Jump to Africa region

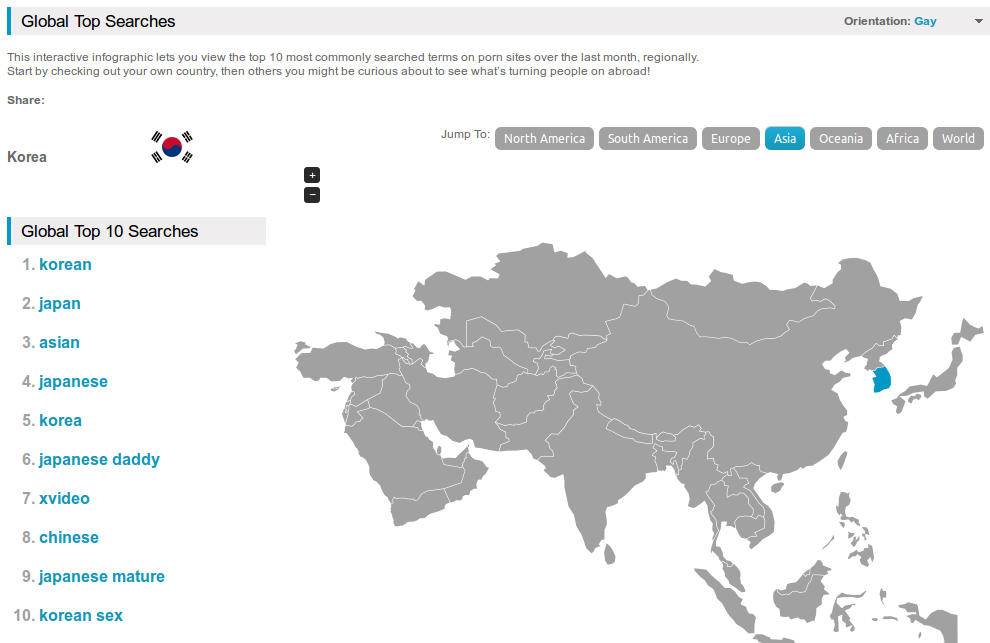coord(902,139)
